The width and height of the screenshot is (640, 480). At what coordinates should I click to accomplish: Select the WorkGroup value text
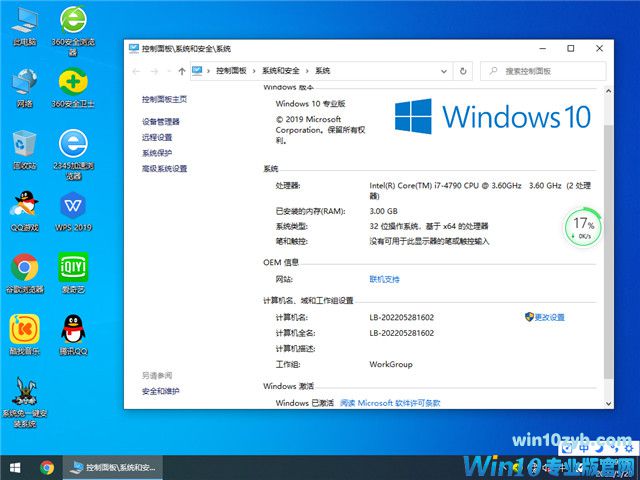coord(391,364)
